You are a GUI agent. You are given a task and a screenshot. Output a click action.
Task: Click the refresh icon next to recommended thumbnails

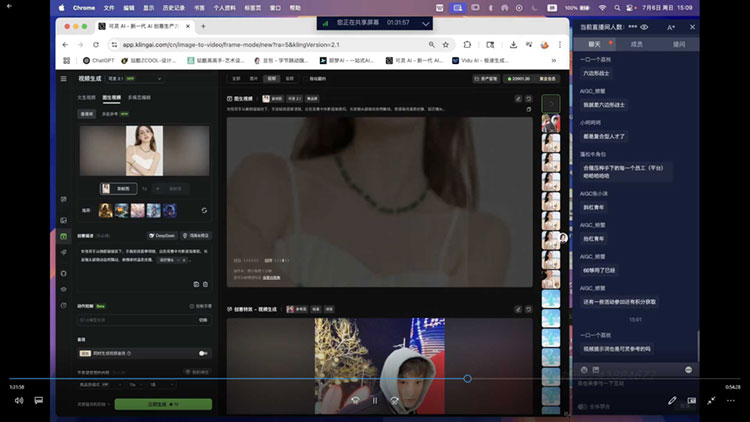tap(204, 211)
